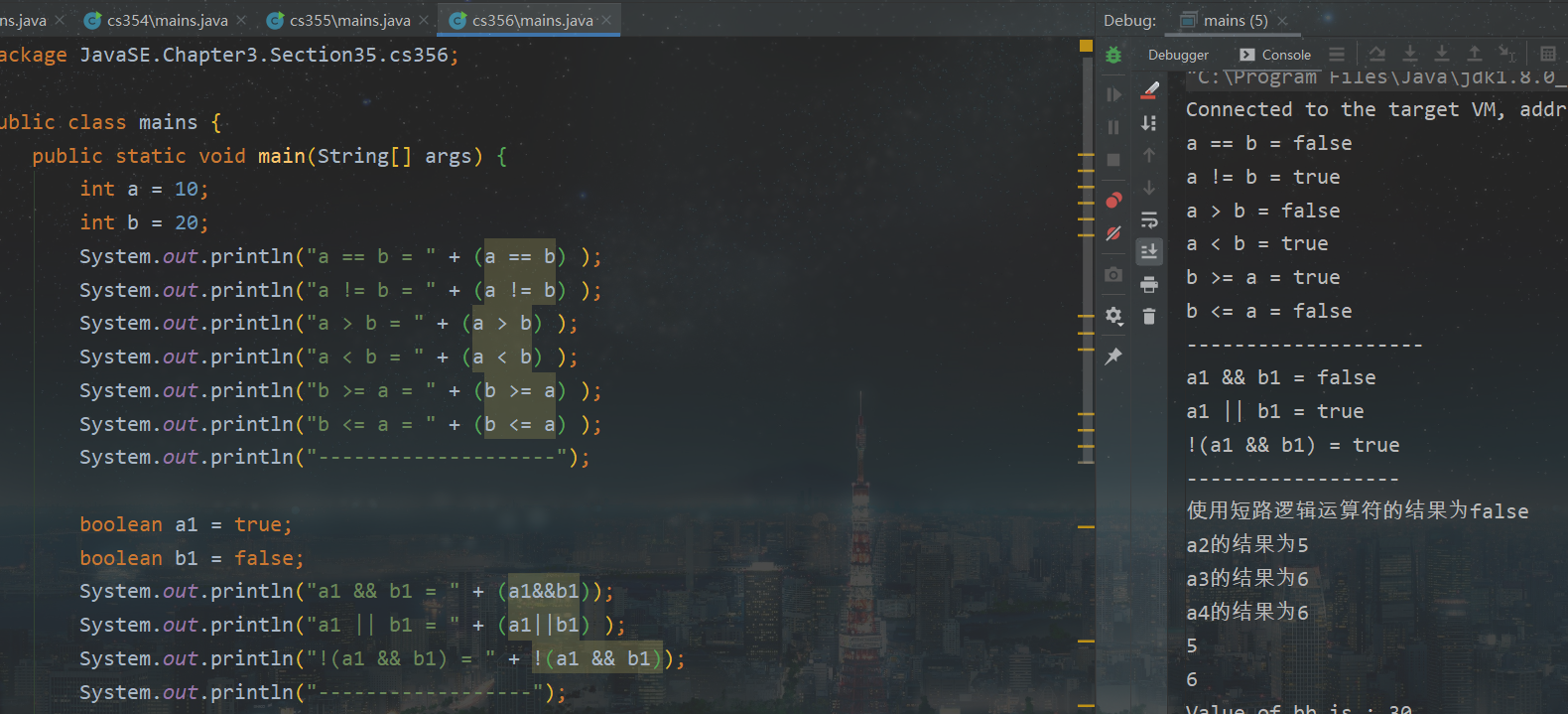Close the cs356\mains.java tab
This screenshot has height=714, width=1568.
tap(606, 20)
